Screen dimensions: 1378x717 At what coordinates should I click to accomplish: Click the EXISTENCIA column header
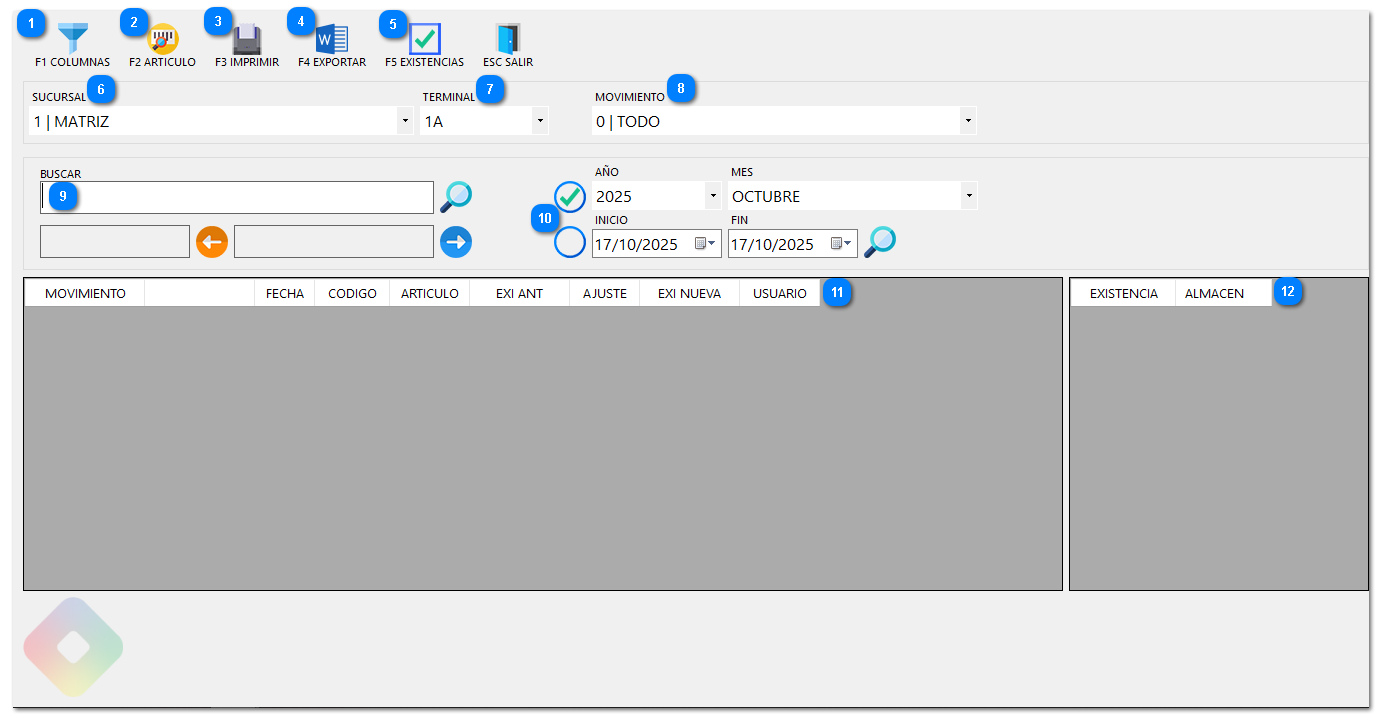click(1123, 293)
